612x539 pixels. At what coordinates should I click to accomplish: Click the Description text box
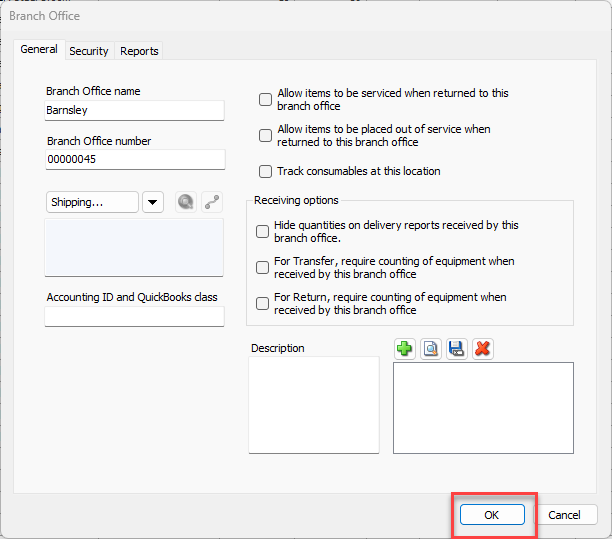pyautogui.click(x=314, y=405)
